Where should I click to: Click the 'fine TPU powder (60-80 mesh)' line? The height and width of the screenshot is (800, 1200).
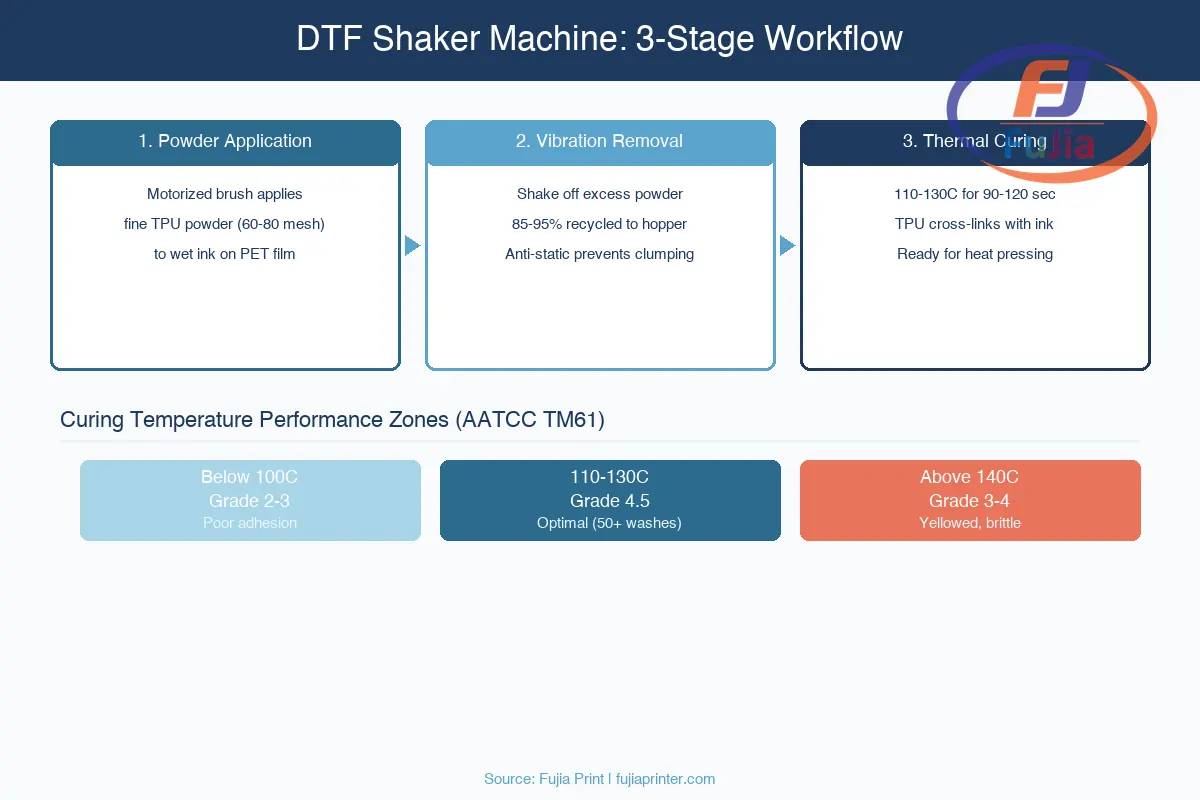click(x=225, y=224)
